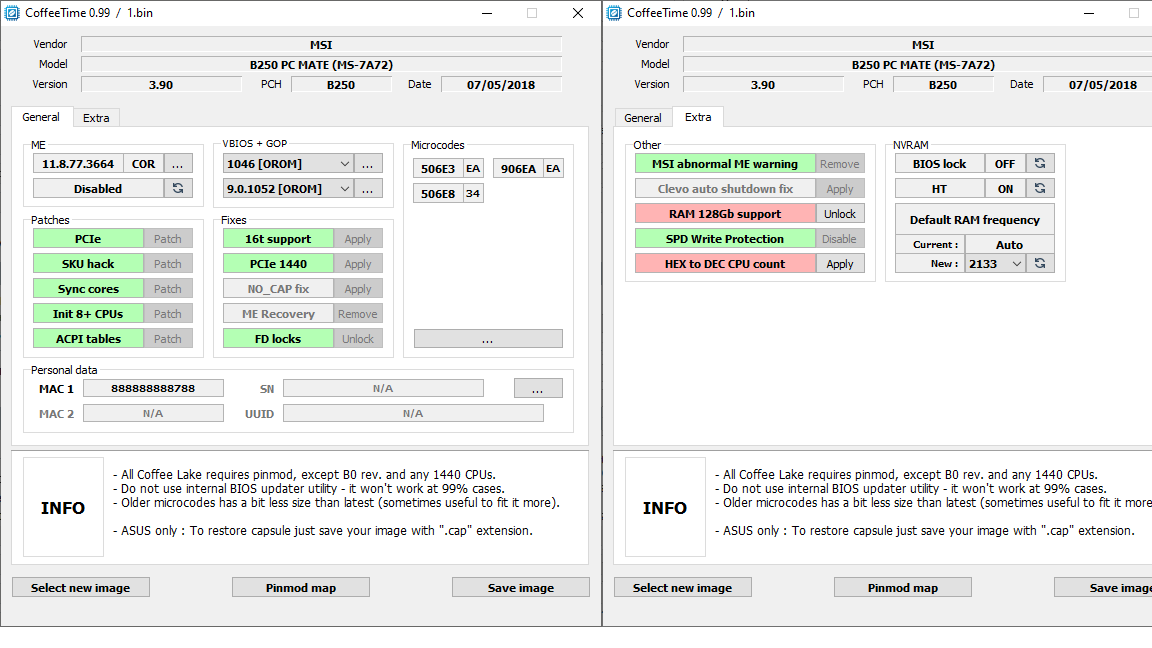Click the BIOS lock OFF value

click(x=1004, y=164)
